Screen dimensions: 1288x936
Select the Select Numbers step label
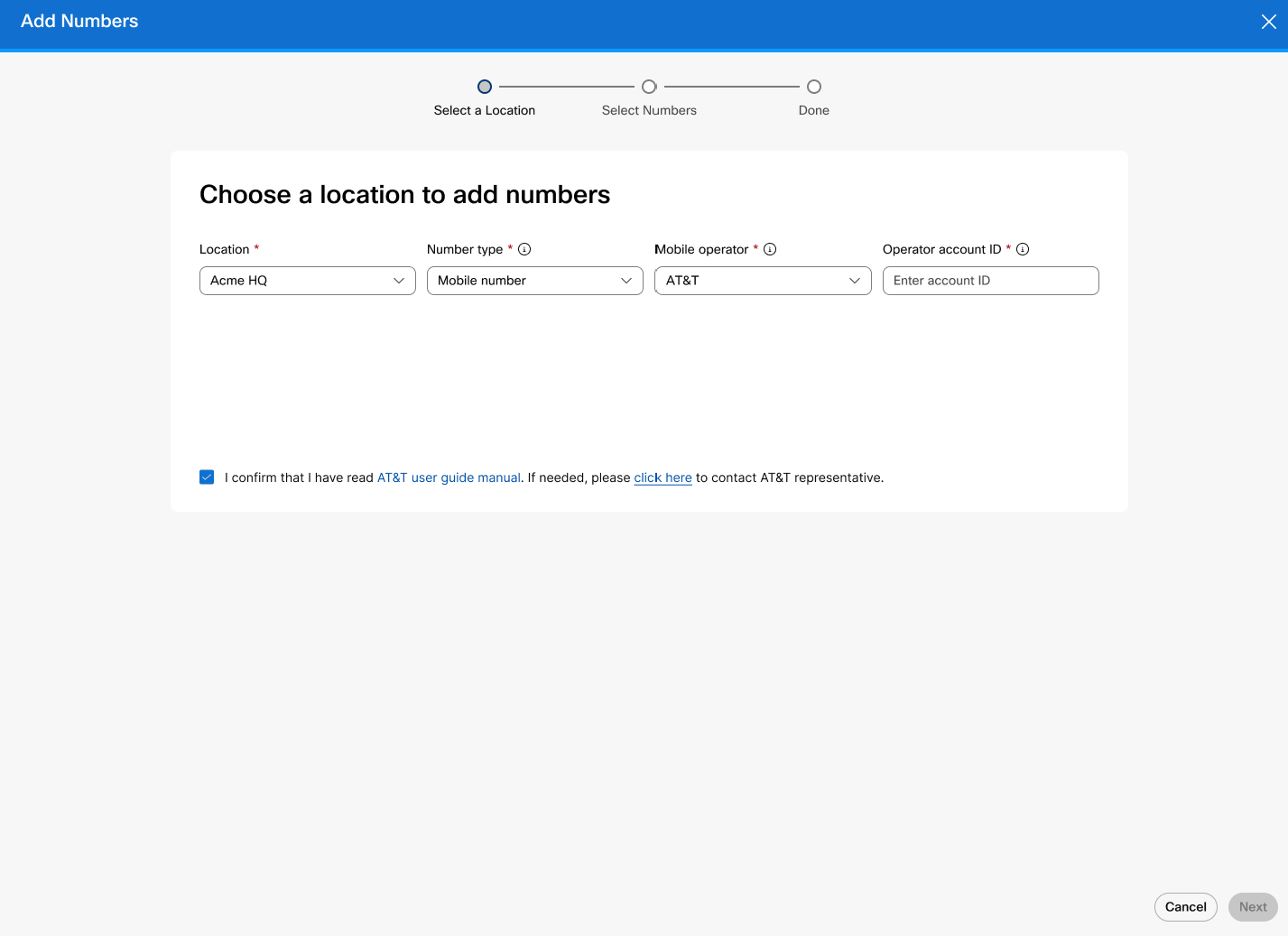point(649,110)
